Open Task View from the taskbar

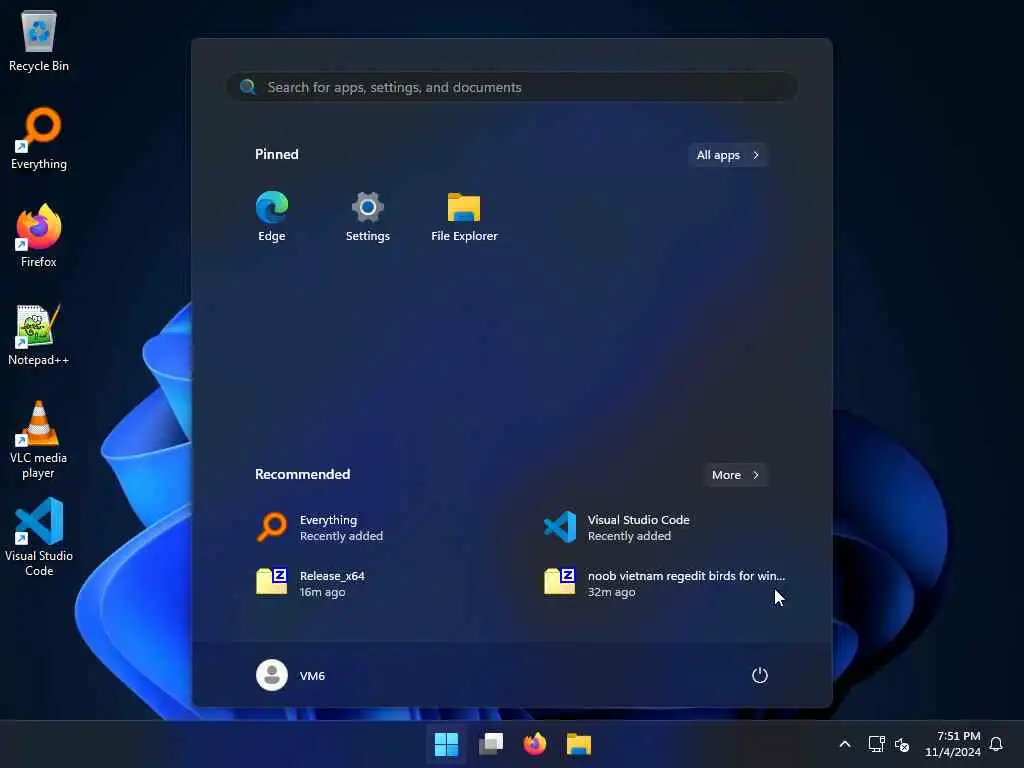(x=490, y=744)
